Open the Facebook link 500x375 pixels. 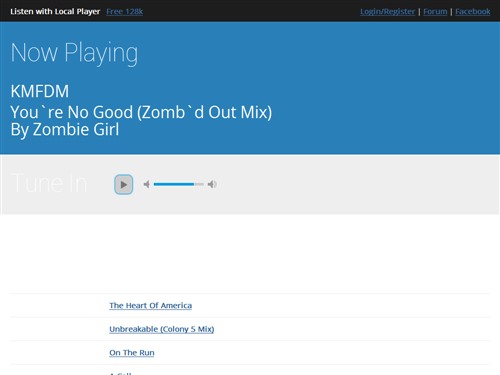[x=472, y=12]
